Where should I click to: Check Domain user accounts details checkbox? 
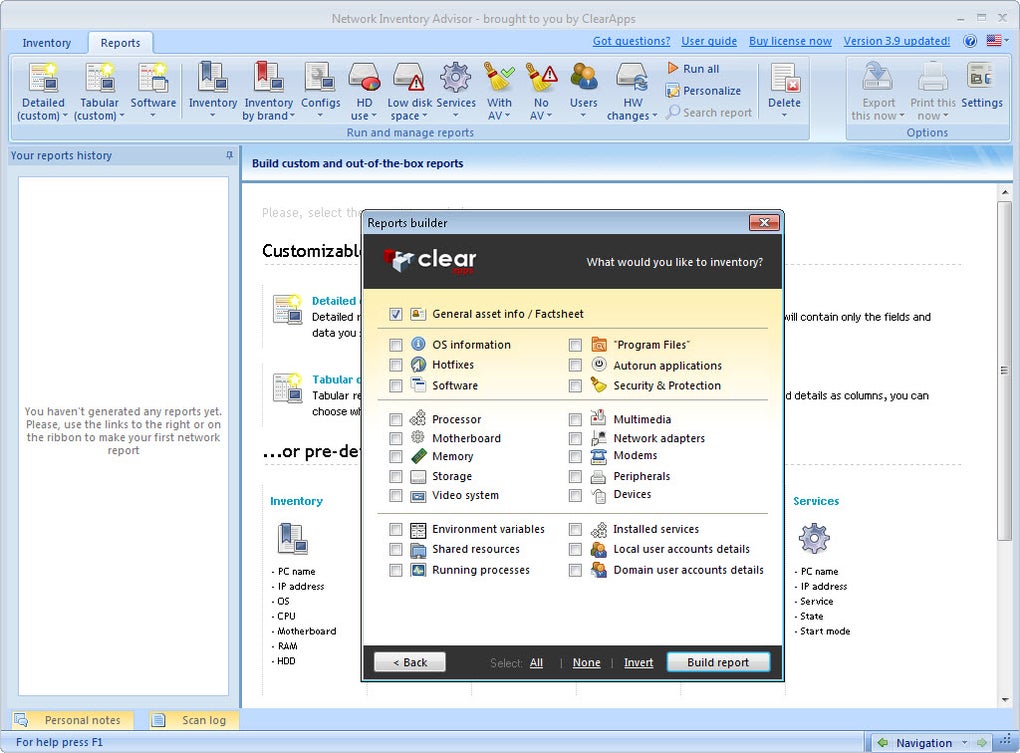[575, 570]
